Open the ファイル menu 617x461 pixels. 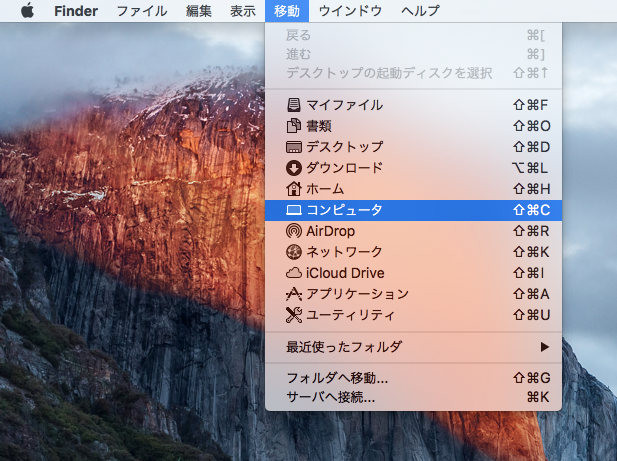click(x=142, y=11)
